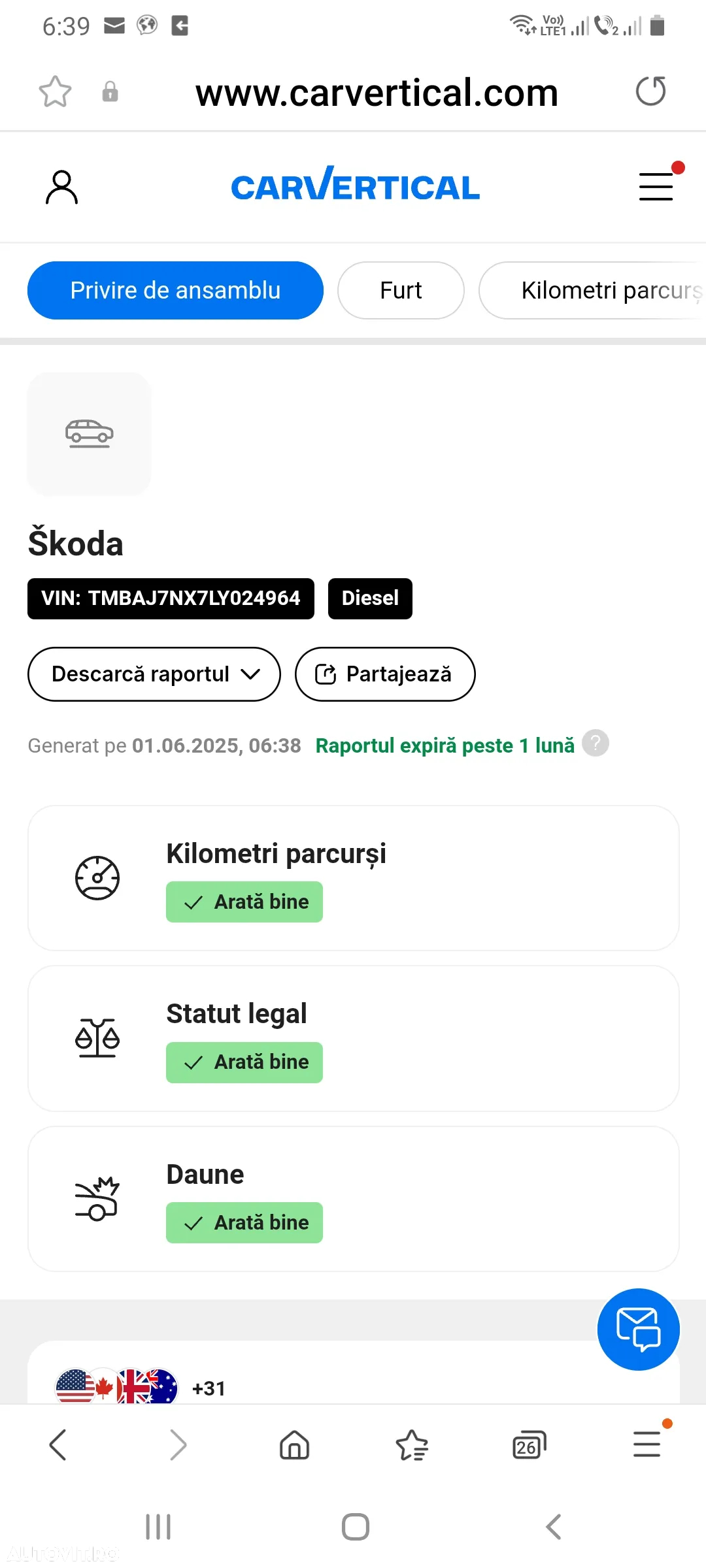
Task: Switch to the Furt tab
Action: coord(401,290)
